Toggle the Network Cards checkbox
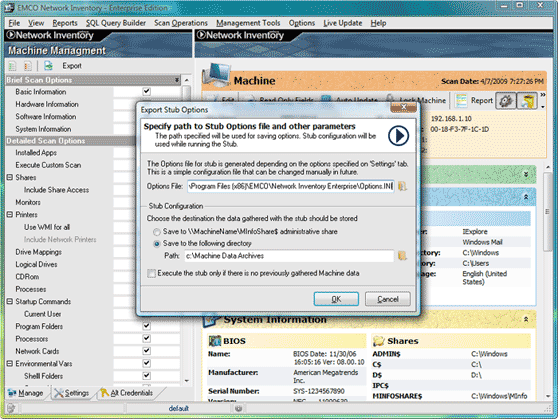The width and height of the screenshot is (558, 419). (146, 351)
